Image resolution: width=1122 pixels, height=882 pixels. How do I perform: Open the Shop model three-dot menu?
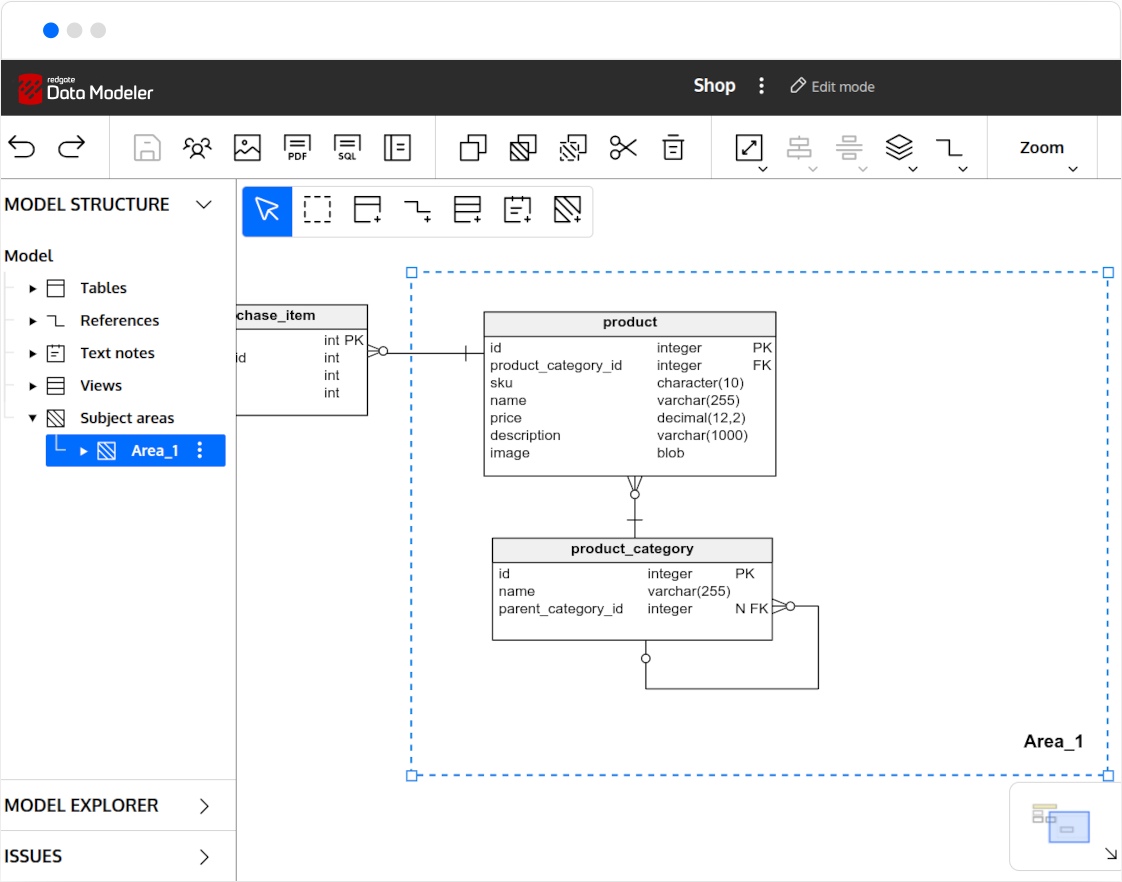coord(762,86)
